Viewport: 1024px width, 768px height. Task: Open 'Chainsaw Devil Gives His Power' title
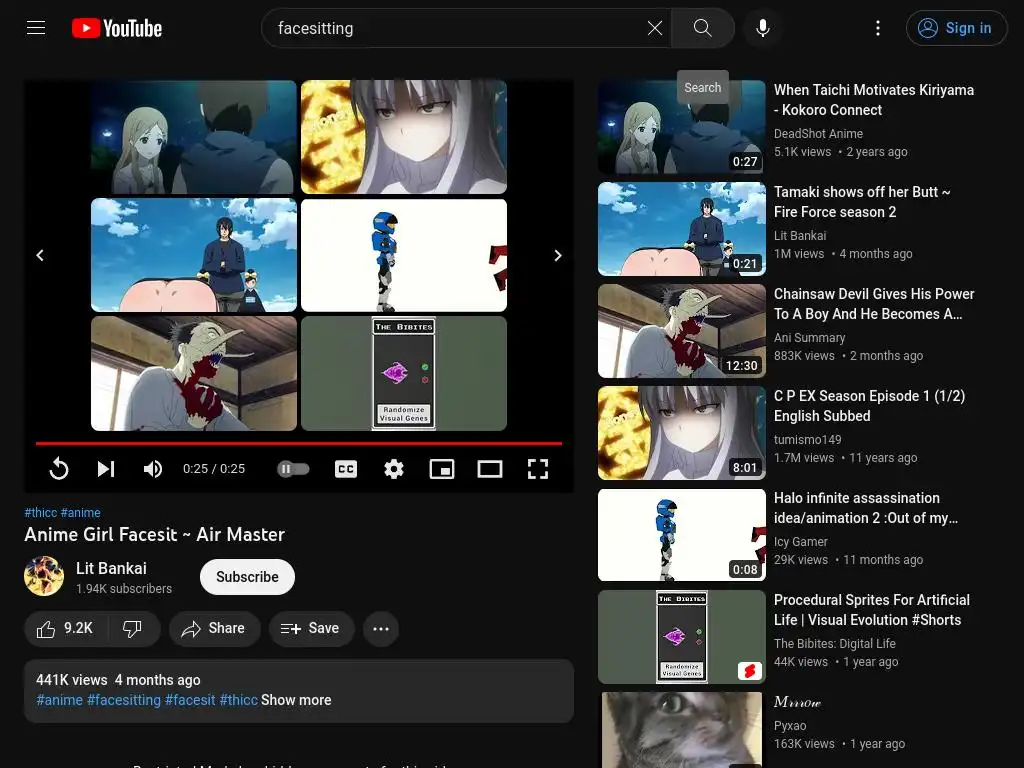click(x=874, y=304)
